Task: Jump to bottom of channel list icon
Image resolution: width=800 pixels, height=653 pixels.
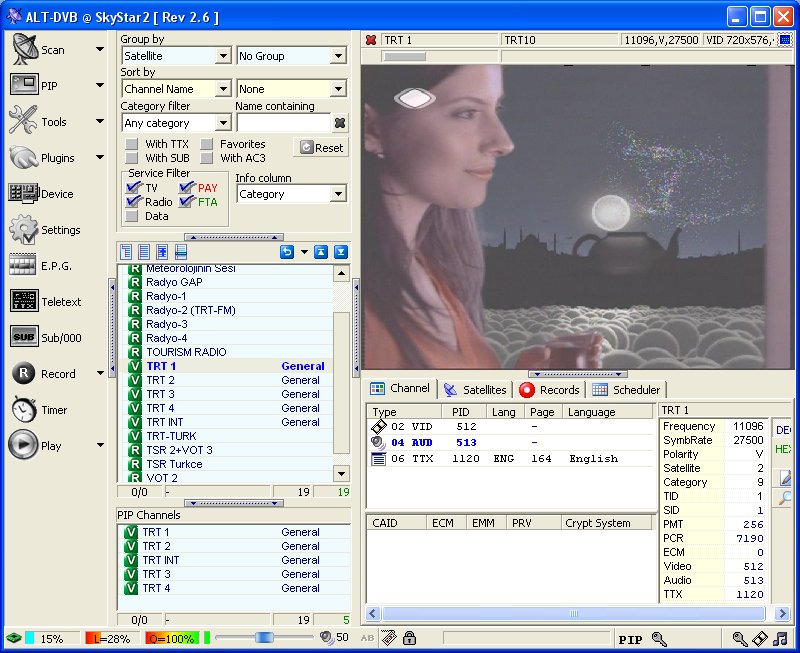Action: (341, 252)
